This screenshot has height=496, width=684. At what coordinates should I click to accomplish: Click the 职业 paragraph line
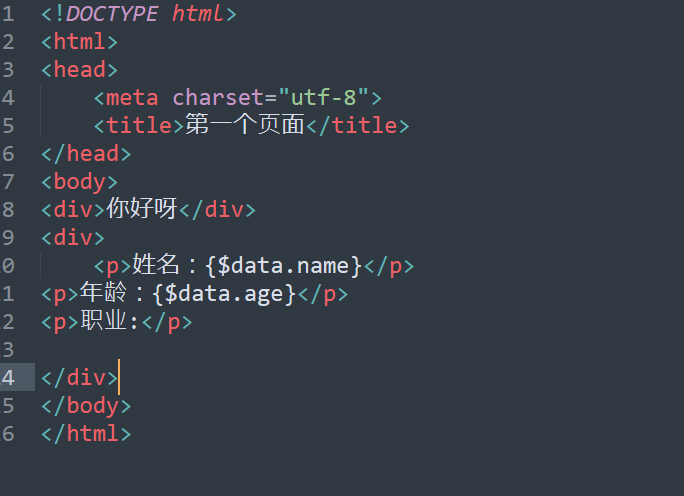click(x=116, y=322)
